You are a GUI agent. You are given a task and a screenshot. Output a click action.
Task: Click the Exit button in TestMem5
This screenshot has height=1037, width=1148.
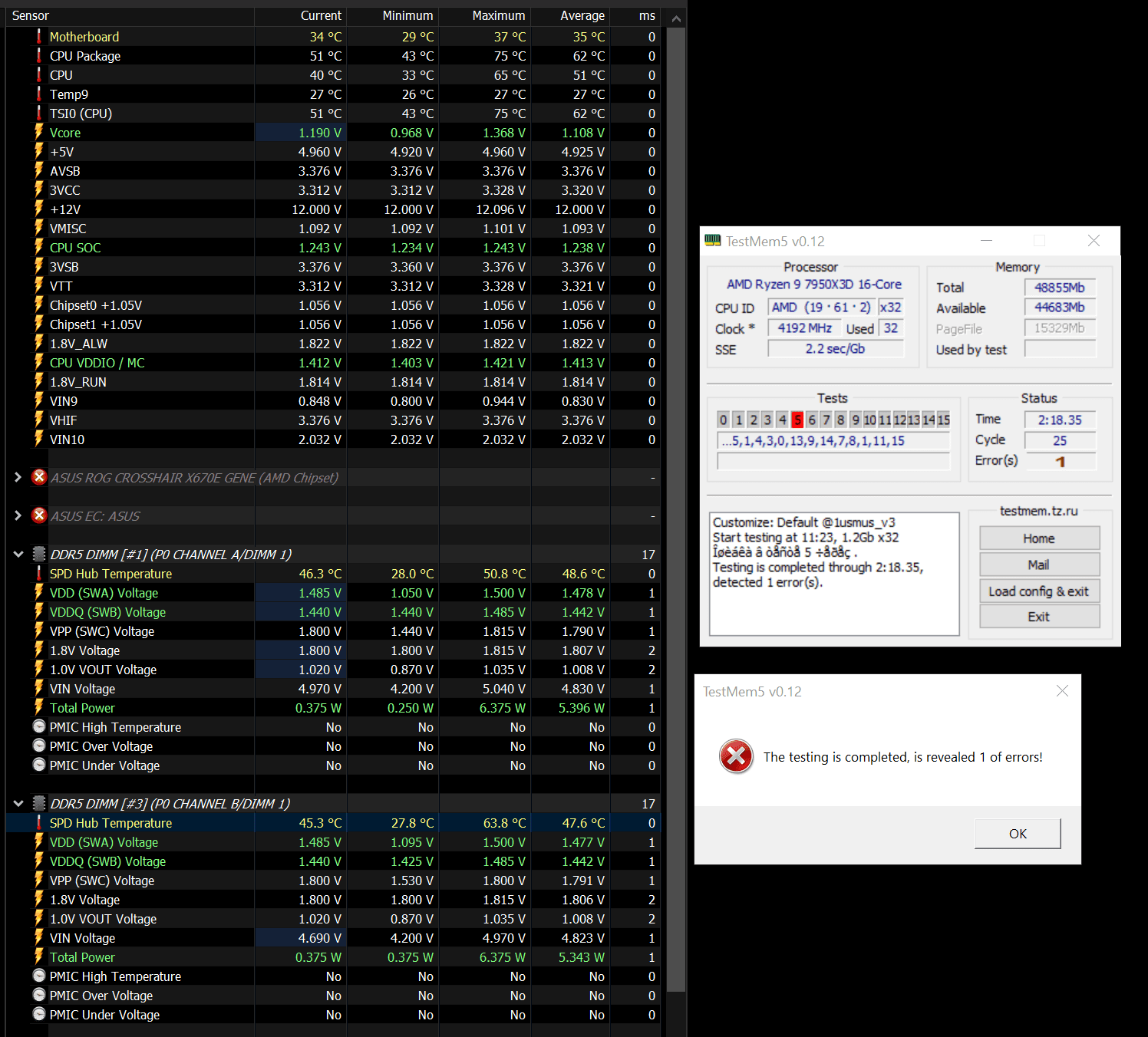(x=1039, y=617)
